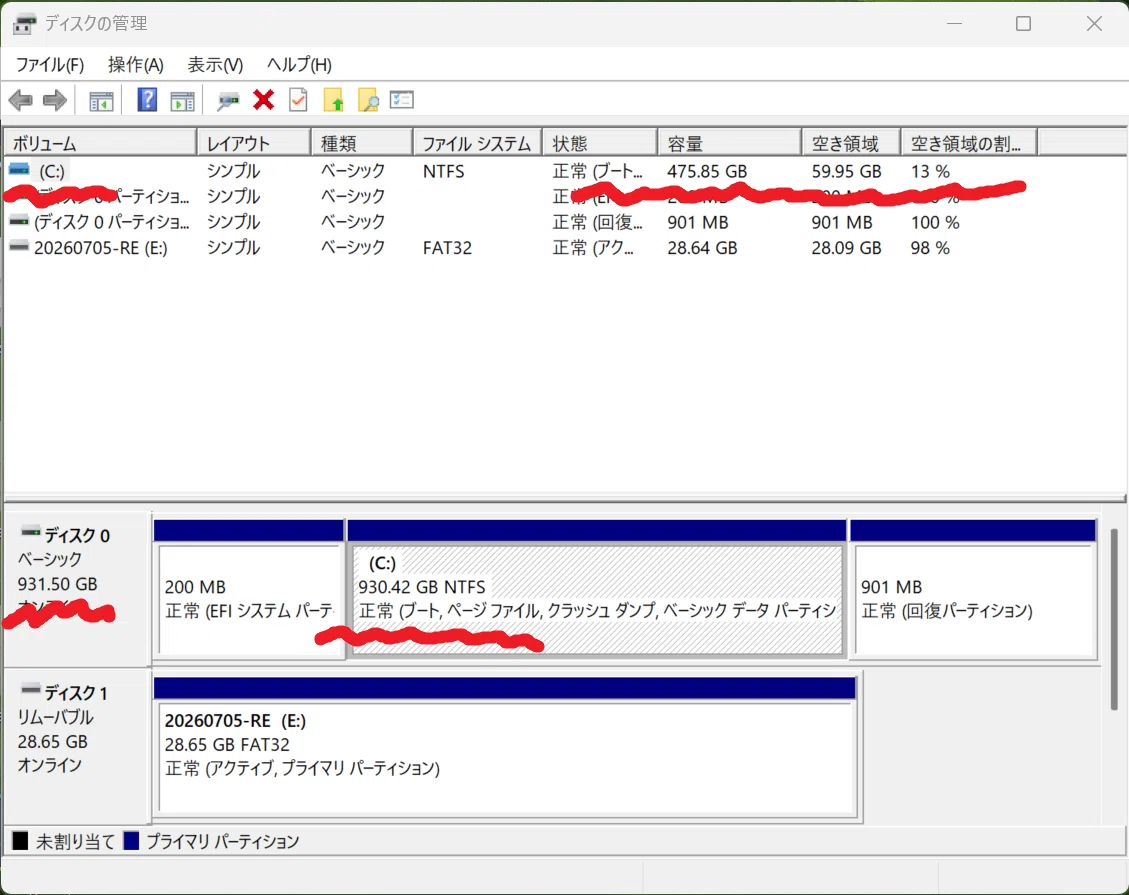Click the ディスクの管理 title bar app icon

point(24,24)
